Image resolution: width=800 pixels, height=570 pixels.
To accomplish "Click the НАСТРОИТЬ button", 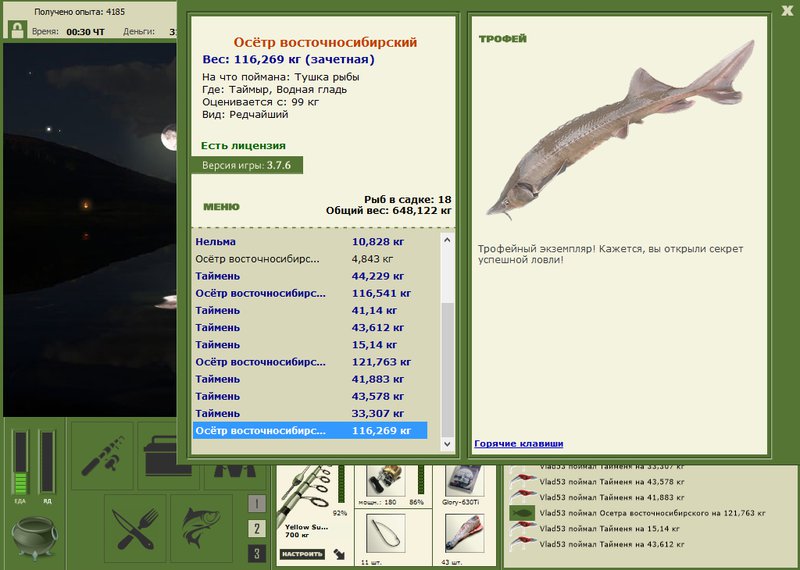I will click(x=302, y=554).
